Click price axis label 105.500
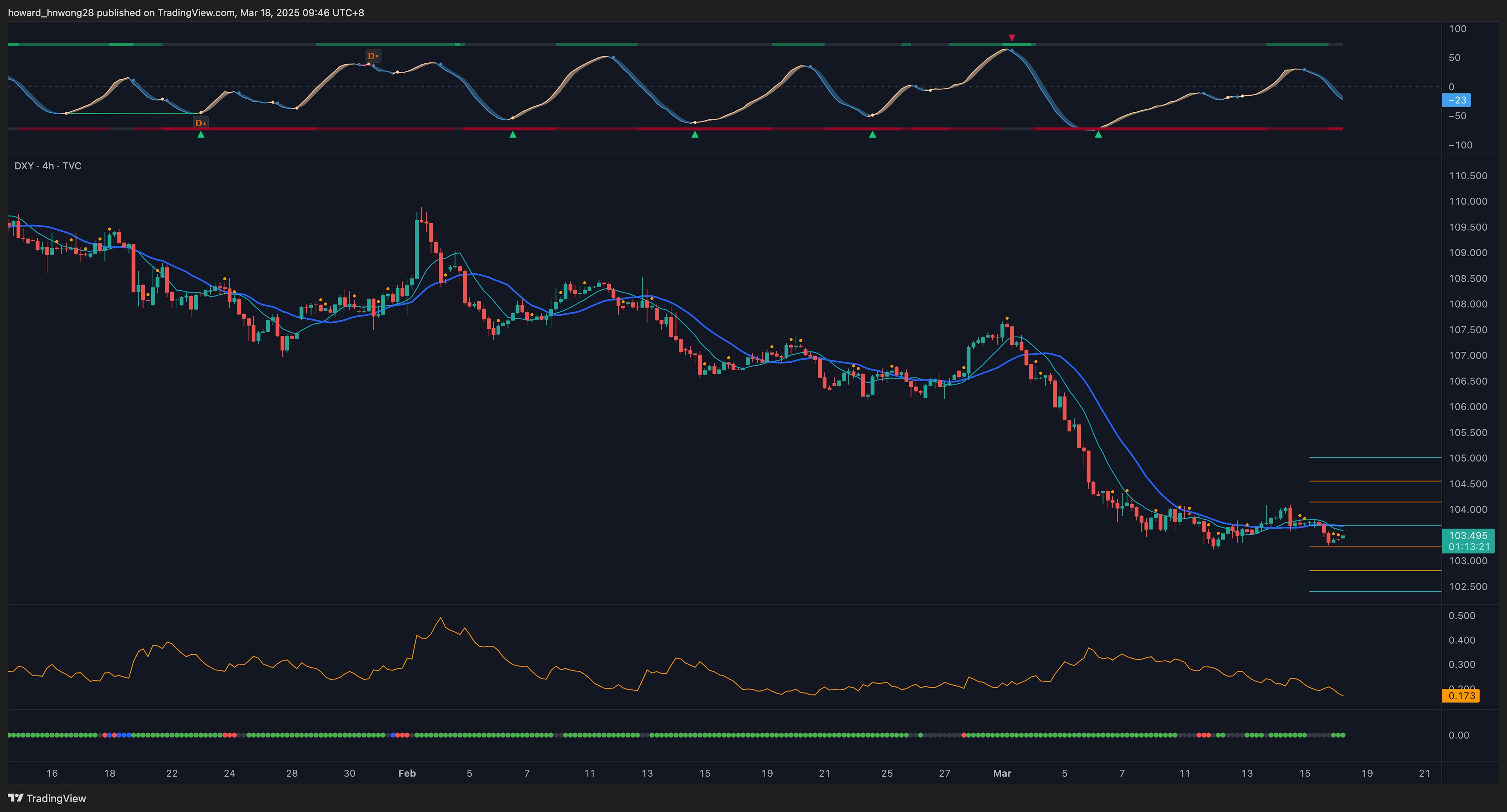This screenshot has height=812, width=1507. (1468, 433)
